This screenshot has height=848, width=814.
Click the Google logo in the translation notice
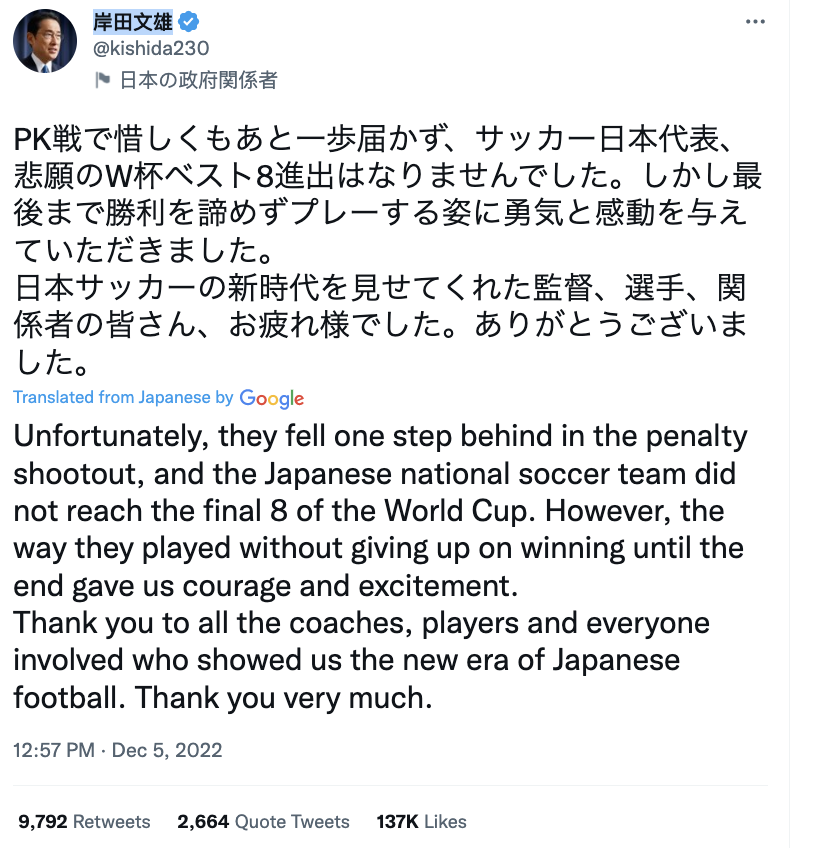pos(270,399)
